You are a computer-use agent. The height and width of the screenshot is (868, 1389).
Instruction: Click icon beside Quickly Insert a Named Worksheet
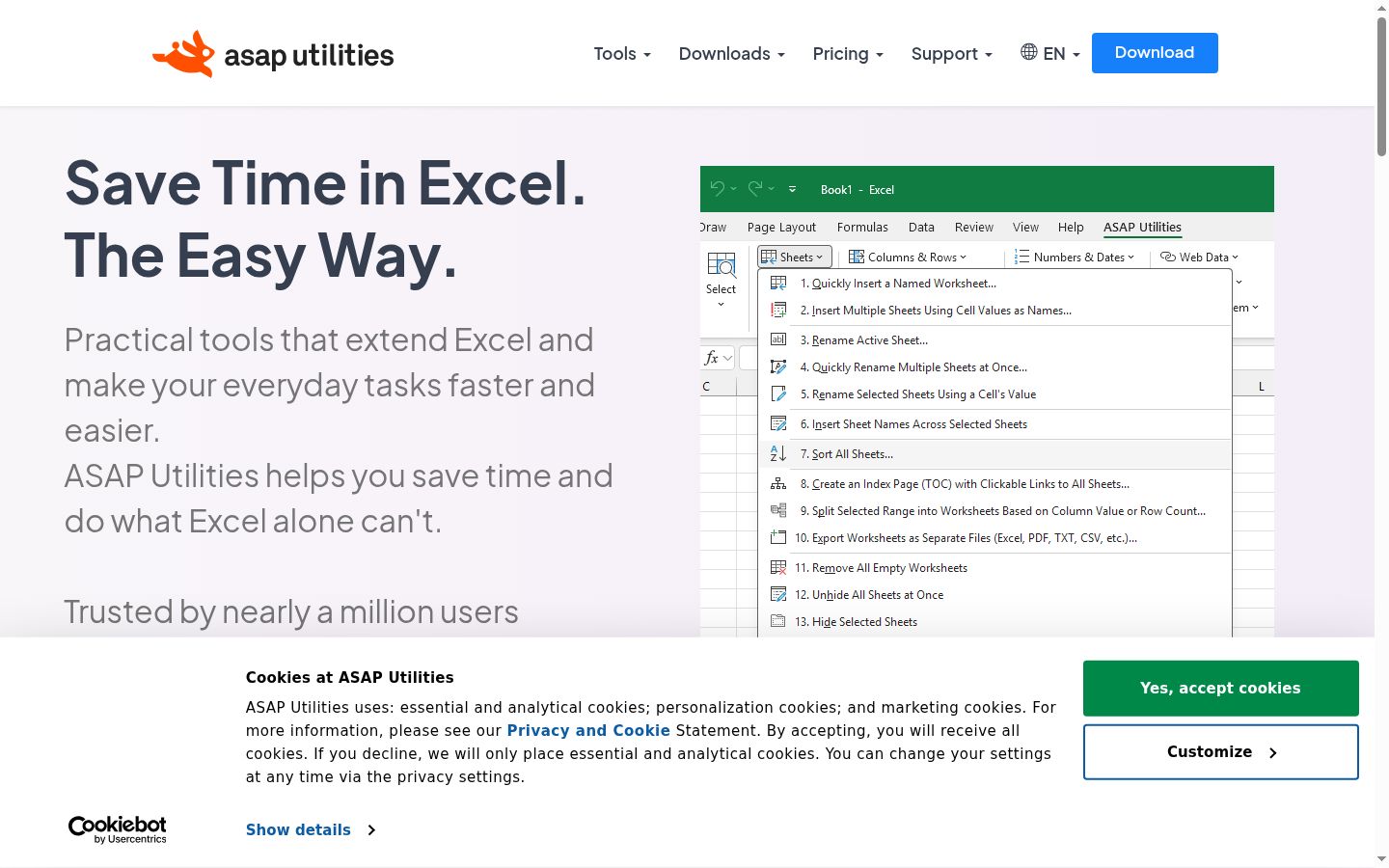pyautogui.click(x=778, y=284)
